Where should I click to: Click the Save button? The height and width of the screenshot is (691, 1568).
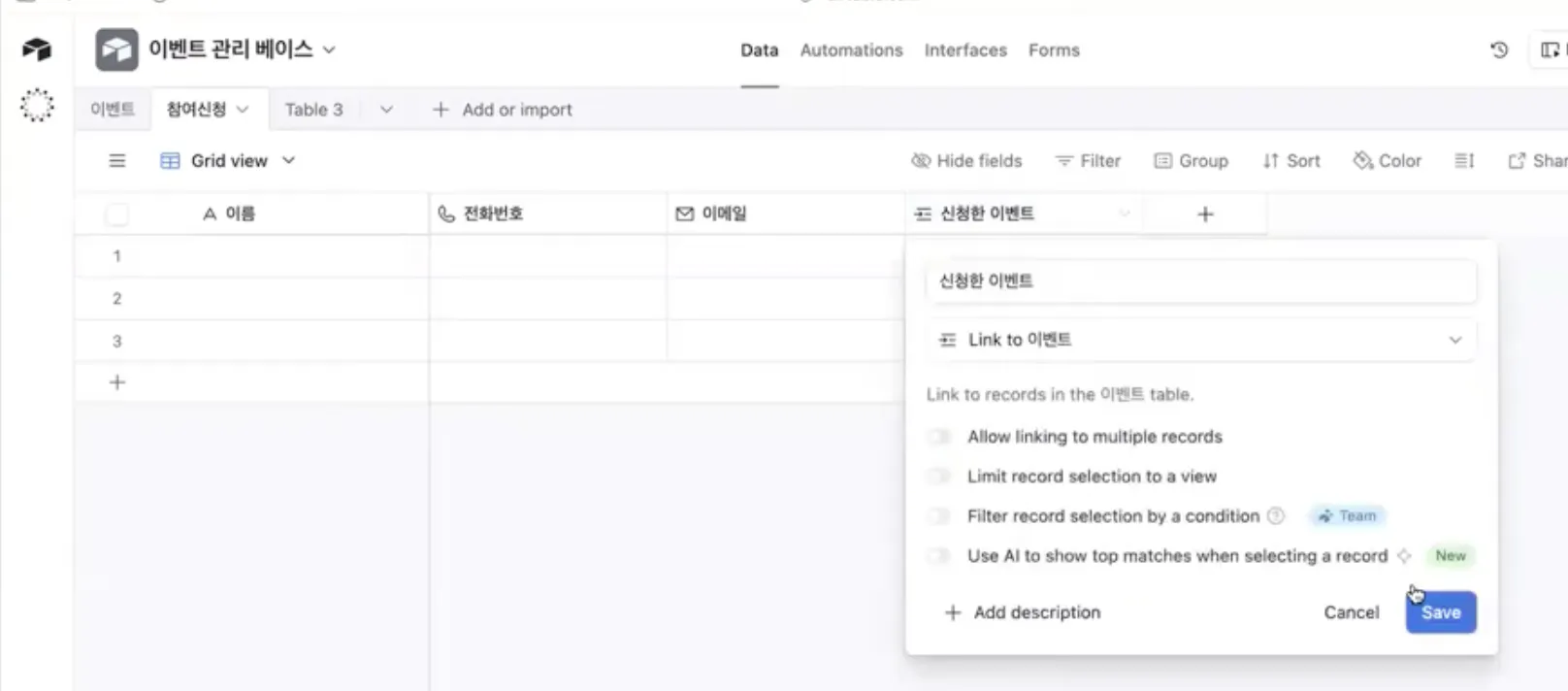pos(1441,612)
